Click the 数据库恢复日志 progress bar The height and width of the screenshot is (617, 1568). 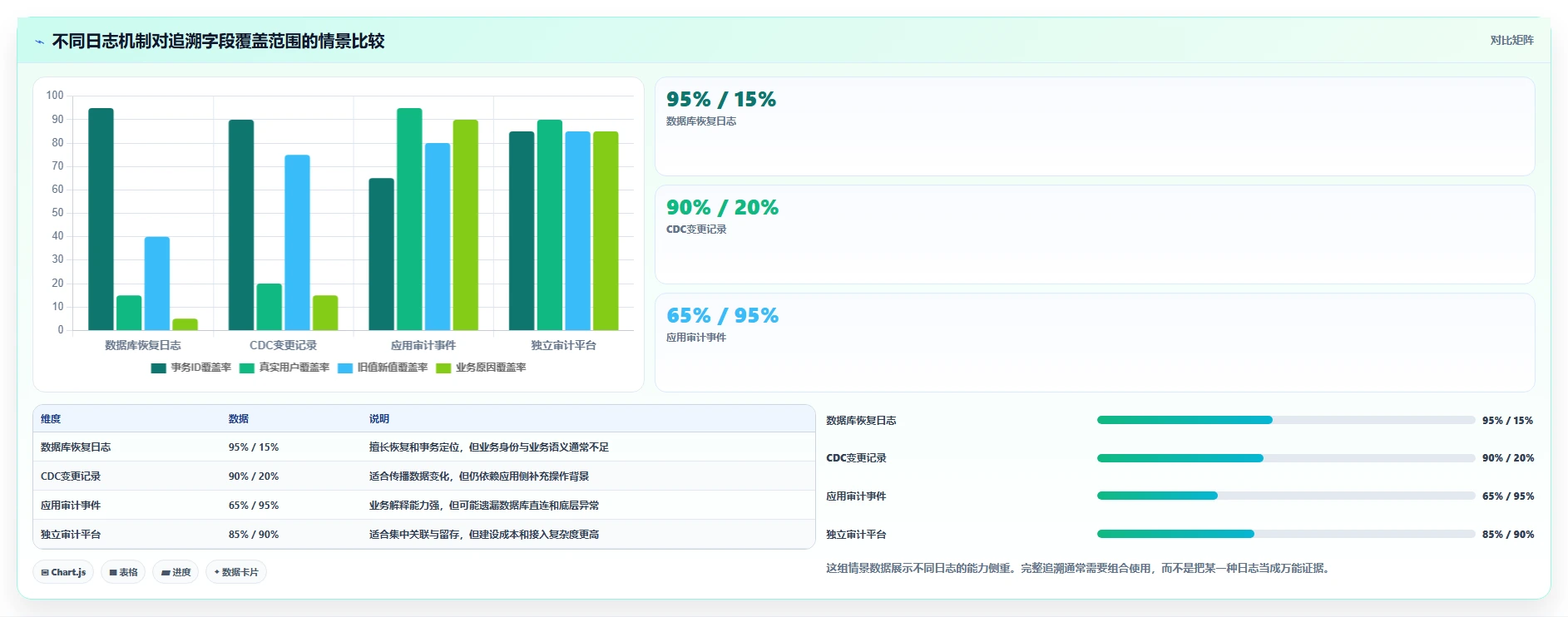pos(1286,420)
